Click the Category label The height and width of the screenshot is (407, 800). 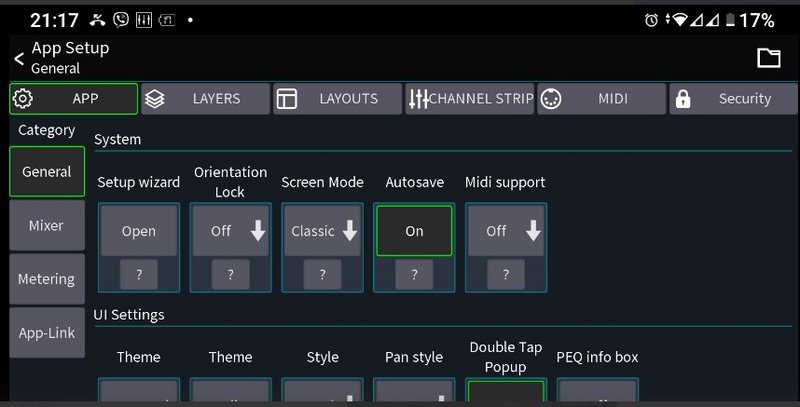[47, 131]
